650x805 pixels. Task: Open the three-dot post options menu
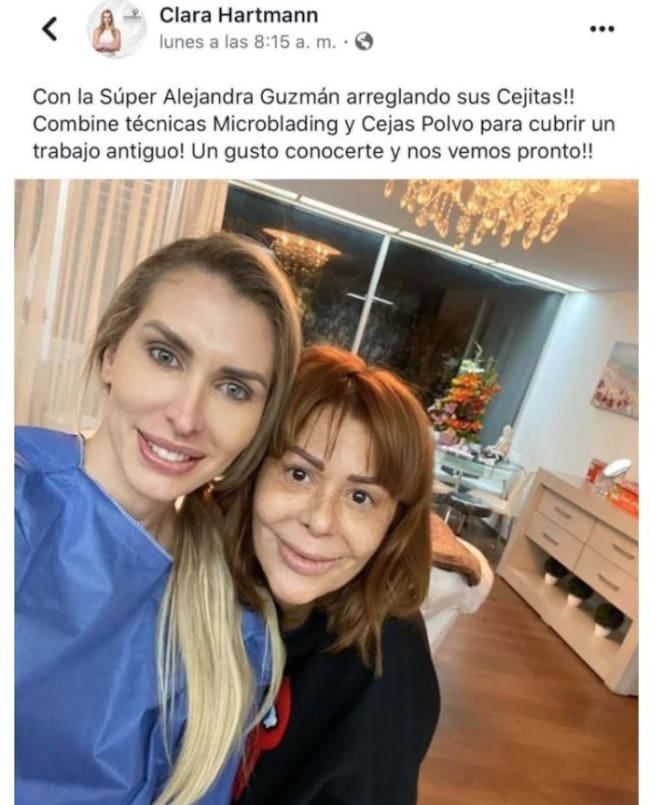tap(602, 29)
